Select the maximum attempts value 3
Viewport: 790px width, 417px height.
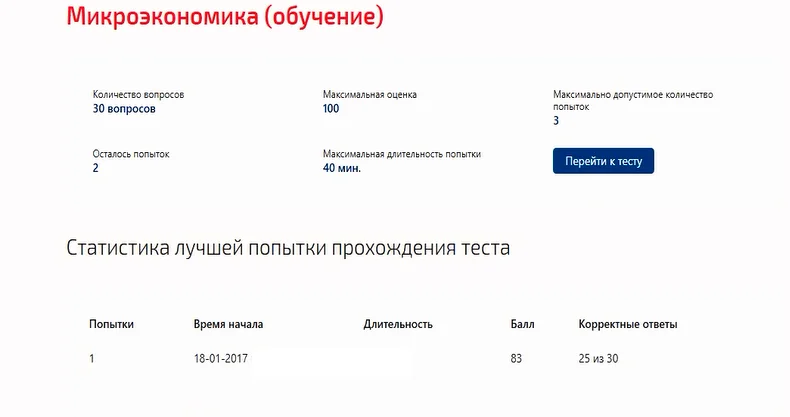pyautogui.click(x=556, y=121)
